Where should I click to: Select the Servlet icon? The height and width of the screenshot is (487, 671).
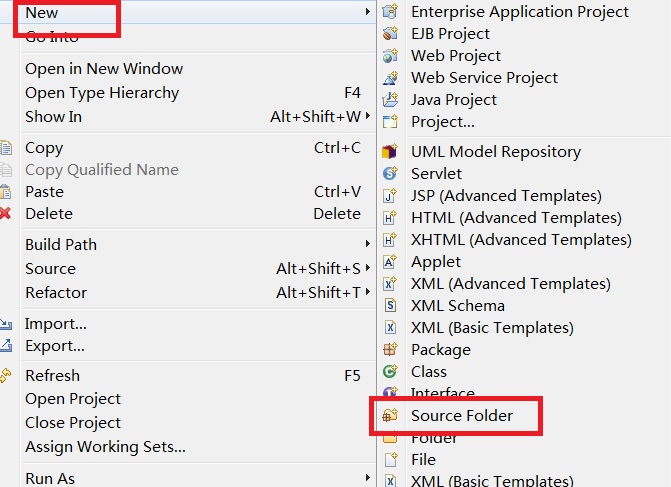coord(391,174)
